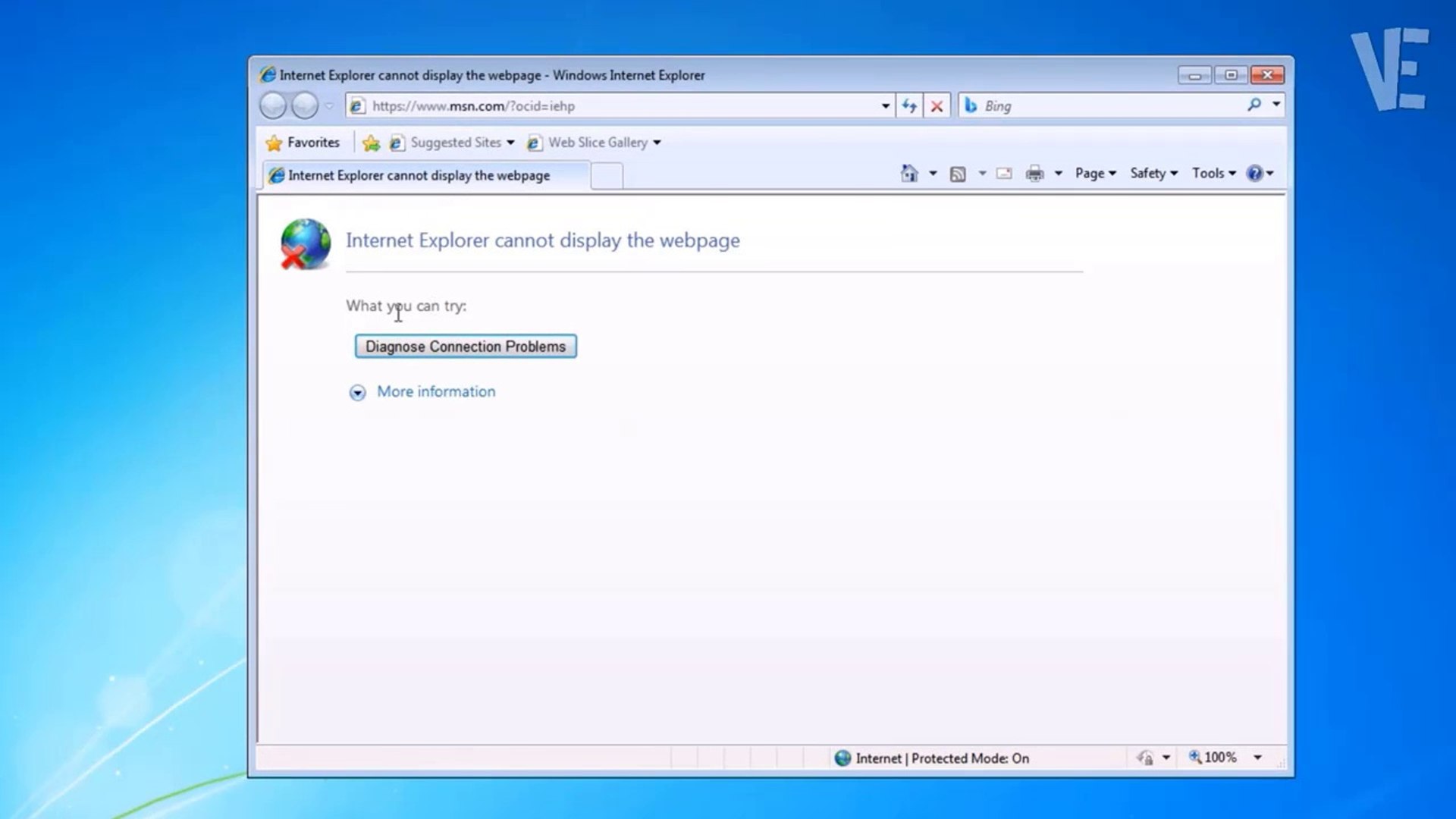Click the Read mail icon
1456x819 pixels.
1004,174
